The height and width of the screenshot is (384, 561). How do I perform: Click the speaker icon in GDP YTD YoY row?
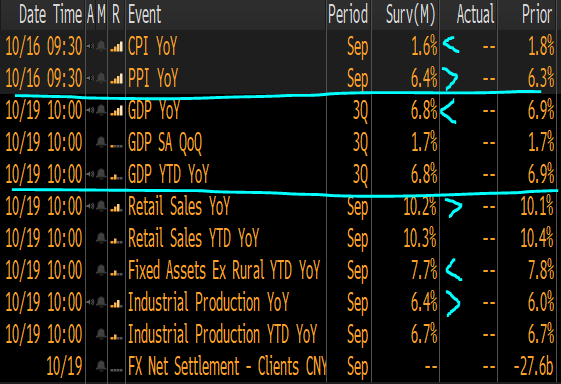tap(91, 174)
